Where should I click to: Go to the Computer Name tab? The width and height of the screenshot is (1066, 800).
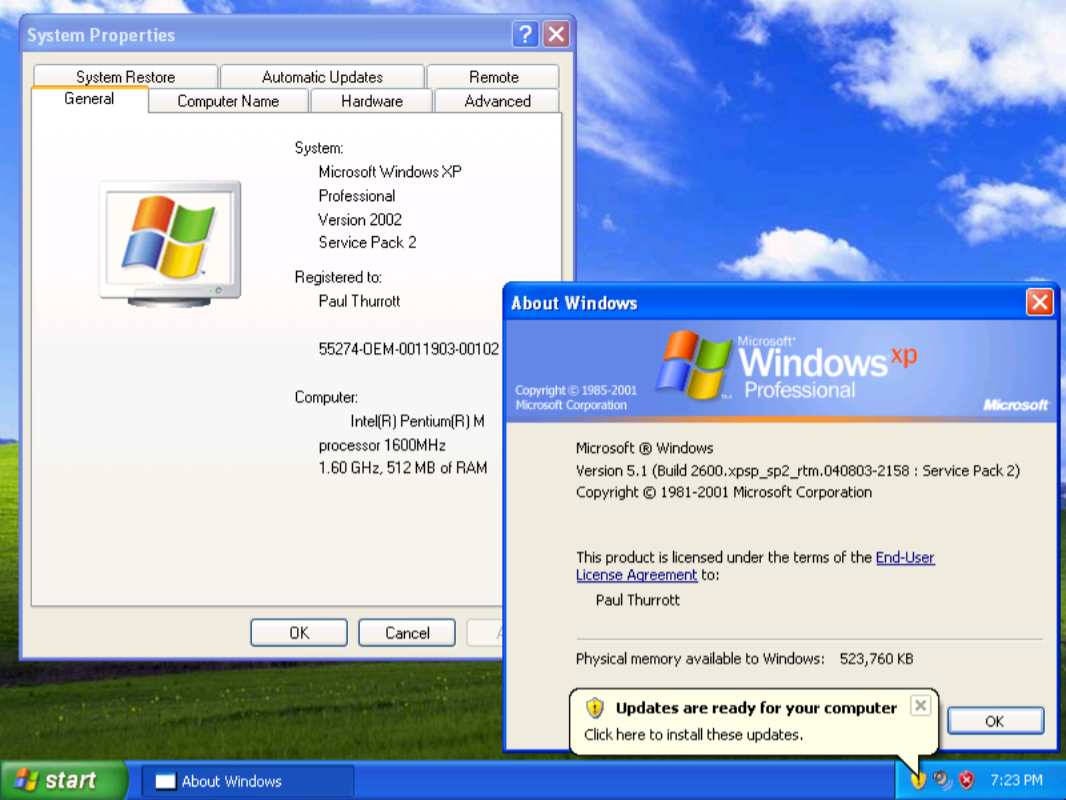coord(228,101)
